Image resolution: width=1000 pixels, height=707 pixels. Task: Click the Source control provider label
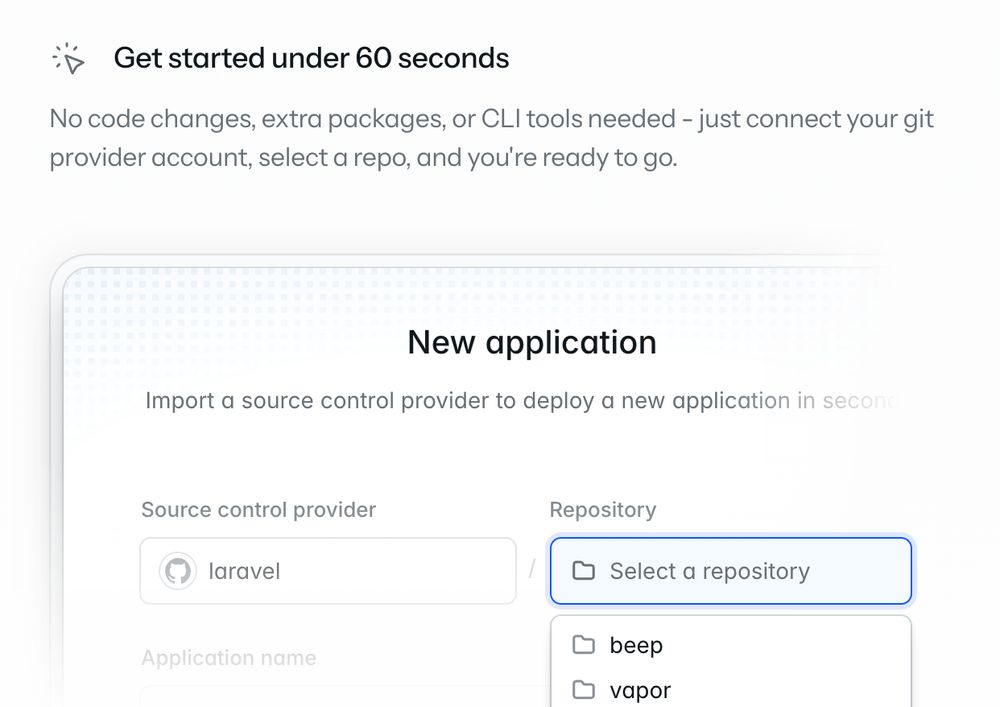point(258,510)
